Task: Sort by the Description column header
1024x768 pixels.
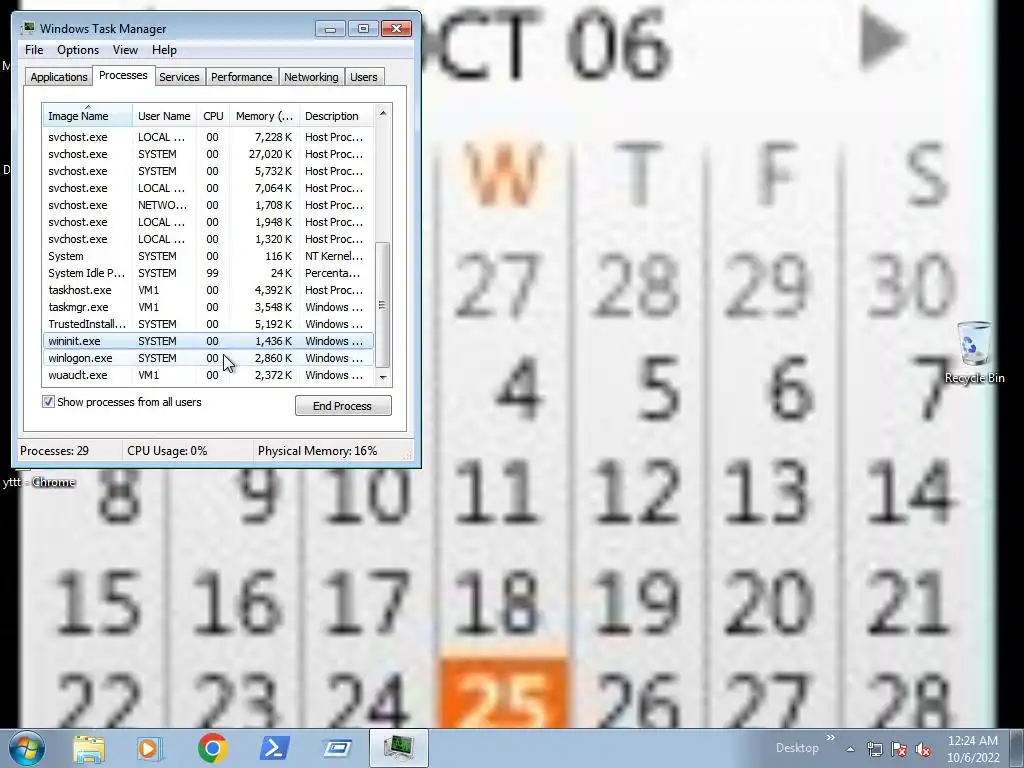Action: (x=336, y=116)
